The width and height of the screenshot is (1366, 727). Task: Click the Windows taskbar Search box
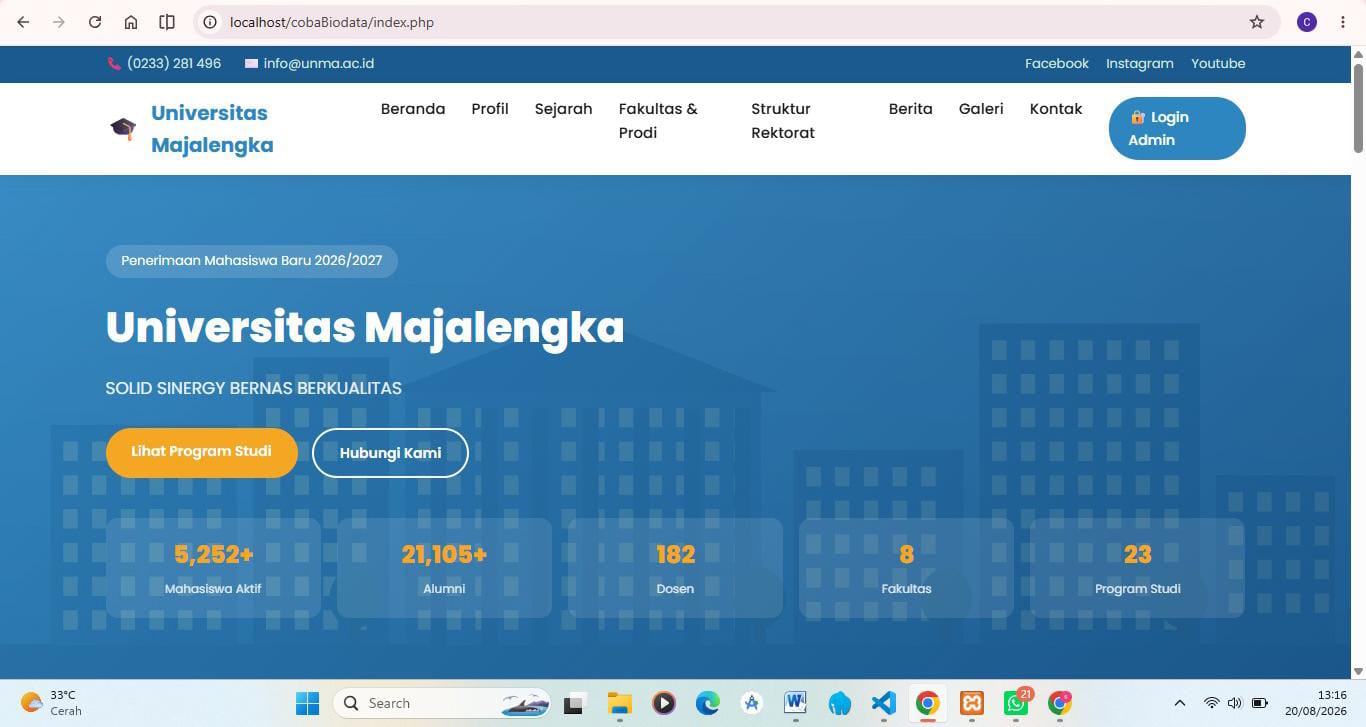(442, 703)
